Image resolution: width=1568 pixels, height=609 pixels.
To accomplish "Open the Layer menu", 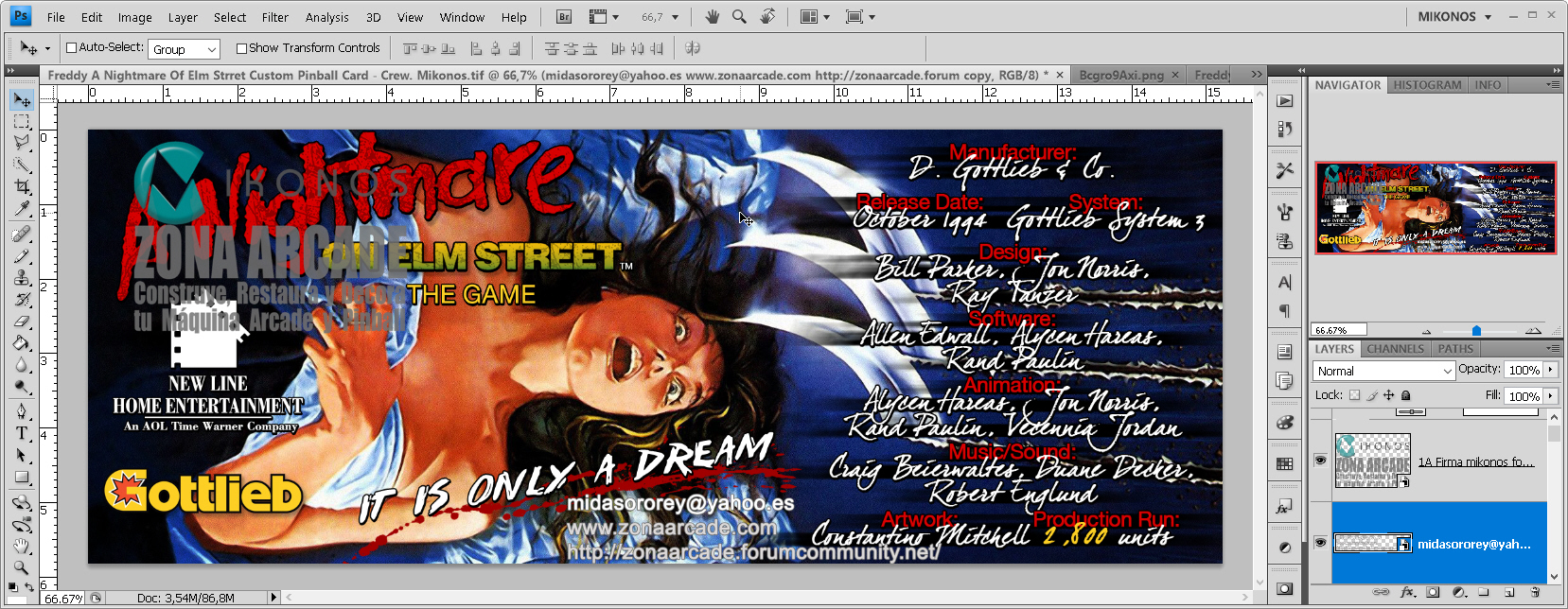I will pos(183,17).
